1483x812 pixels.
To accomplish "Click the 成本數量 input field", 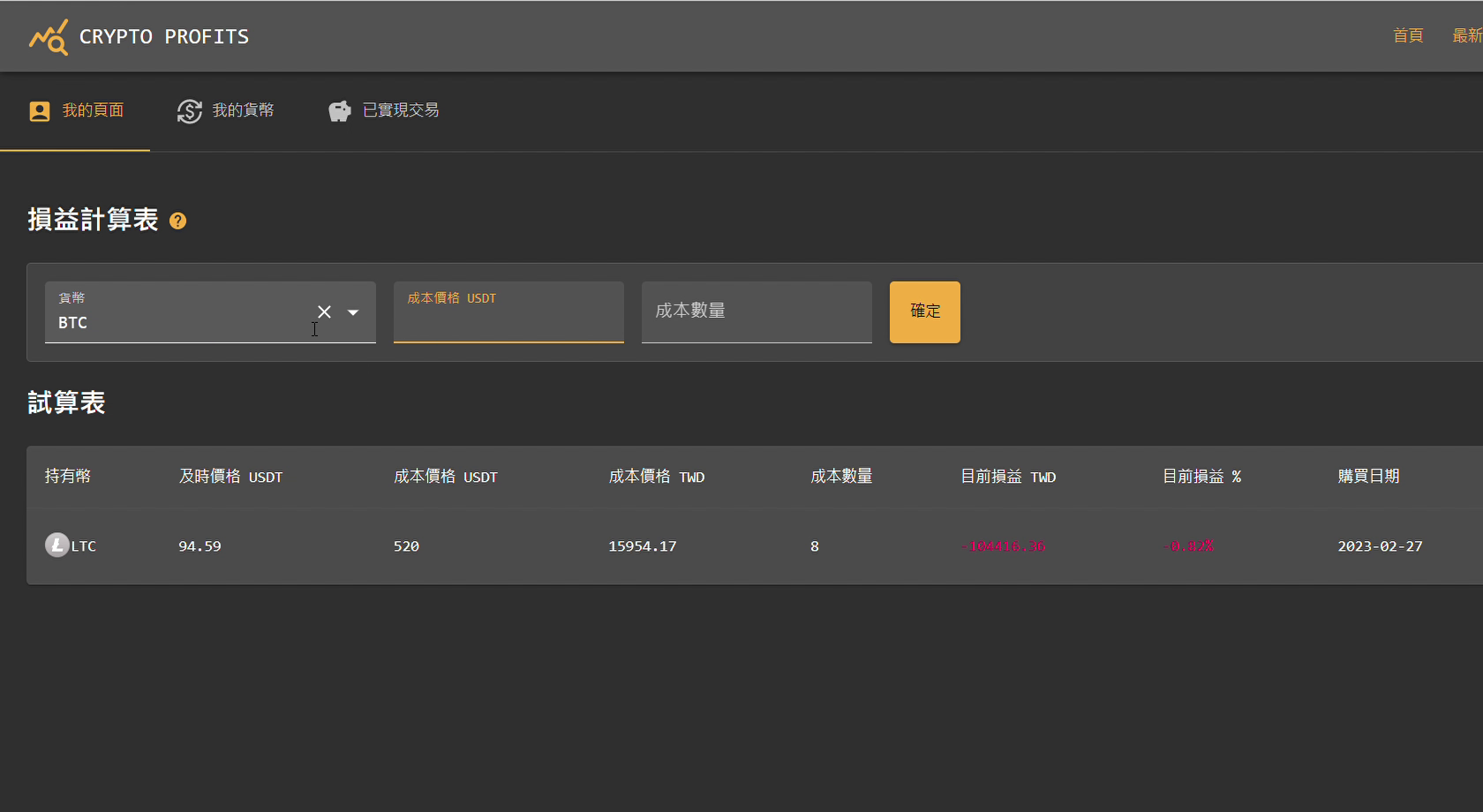I will [x=757, y=312].
